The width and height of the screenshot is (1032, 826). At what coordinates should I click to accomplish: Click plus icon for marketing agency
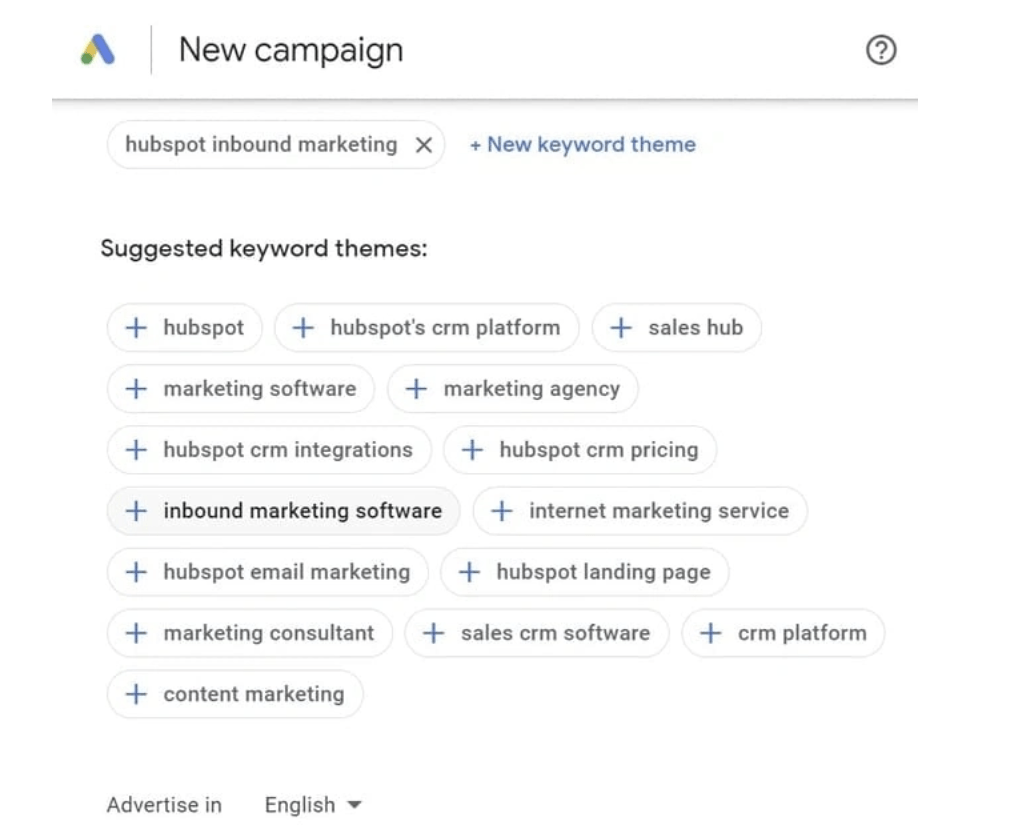(416, 388)
